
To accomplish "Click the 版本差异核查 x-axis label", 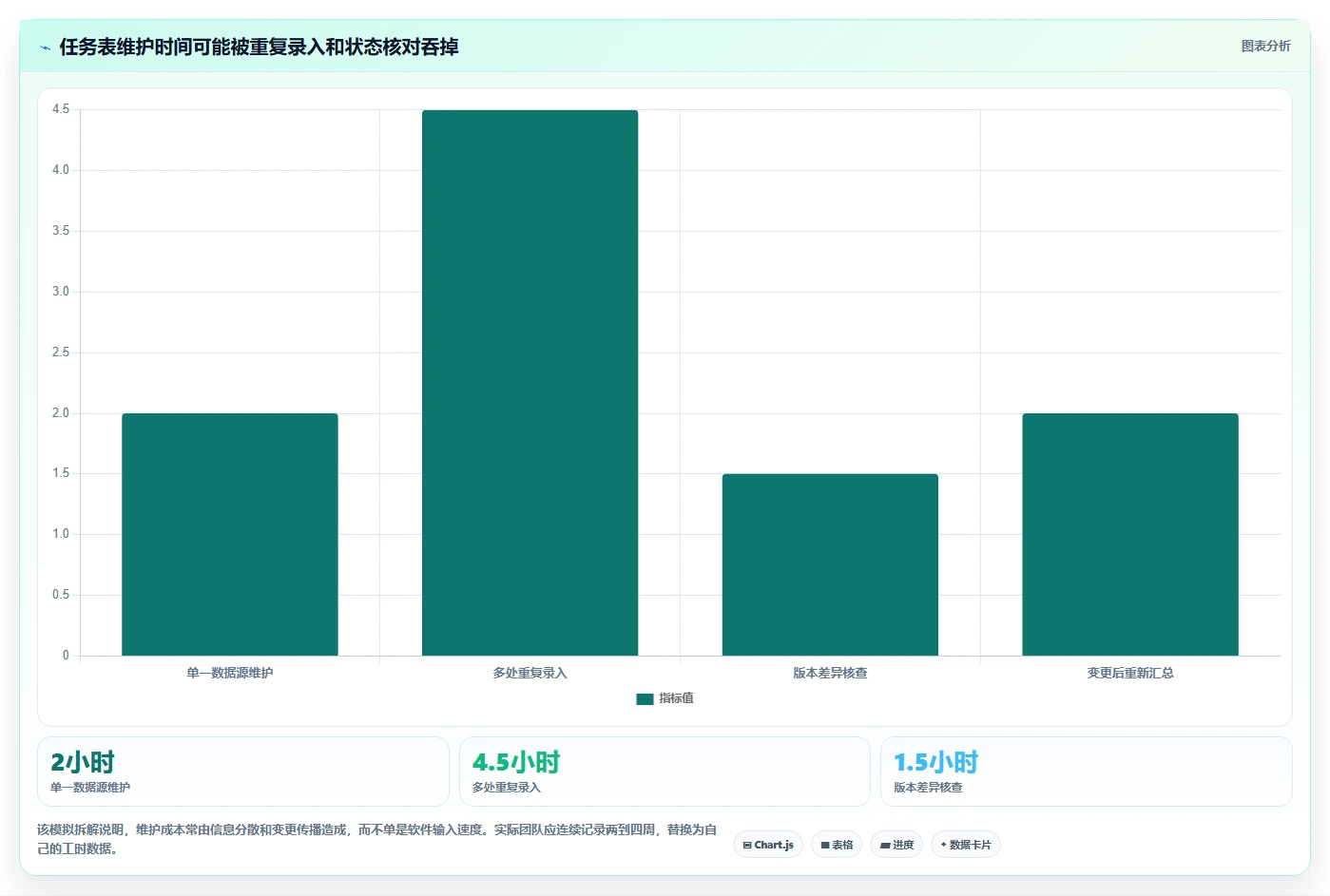I will [830, 673].
